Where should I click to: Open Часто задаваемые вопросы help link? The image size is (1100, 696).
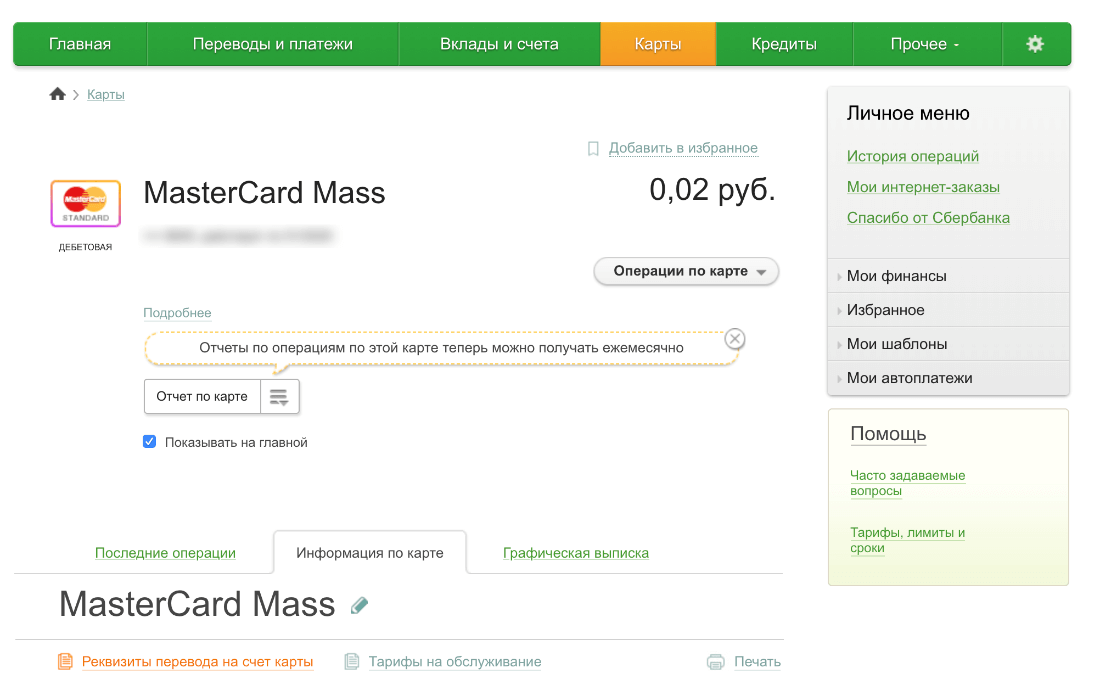click(x=908, y=483)
